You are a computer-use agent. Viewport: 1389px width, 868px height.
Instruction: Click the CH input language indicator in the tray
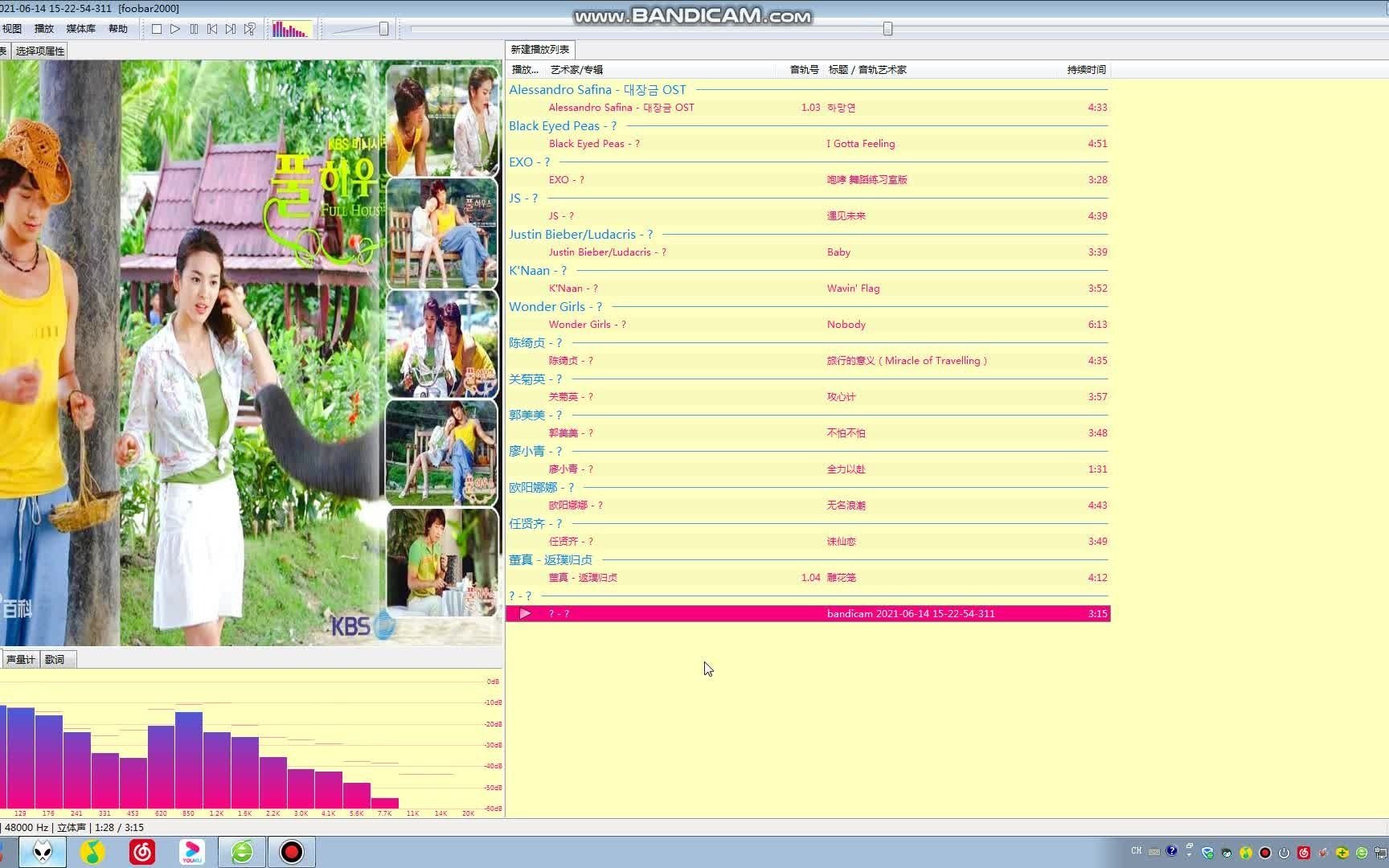pyautogui.click(x=1136, y=851)
